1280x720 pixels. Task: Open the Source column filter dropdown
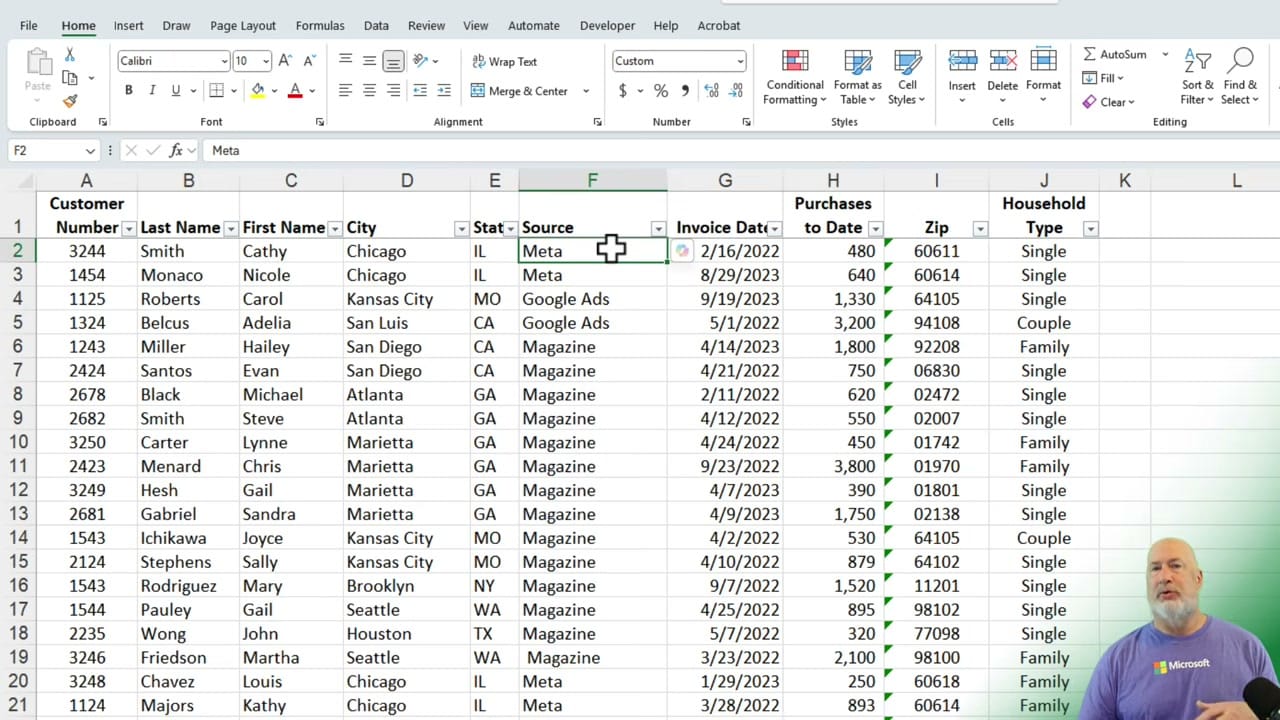point(658,228)
